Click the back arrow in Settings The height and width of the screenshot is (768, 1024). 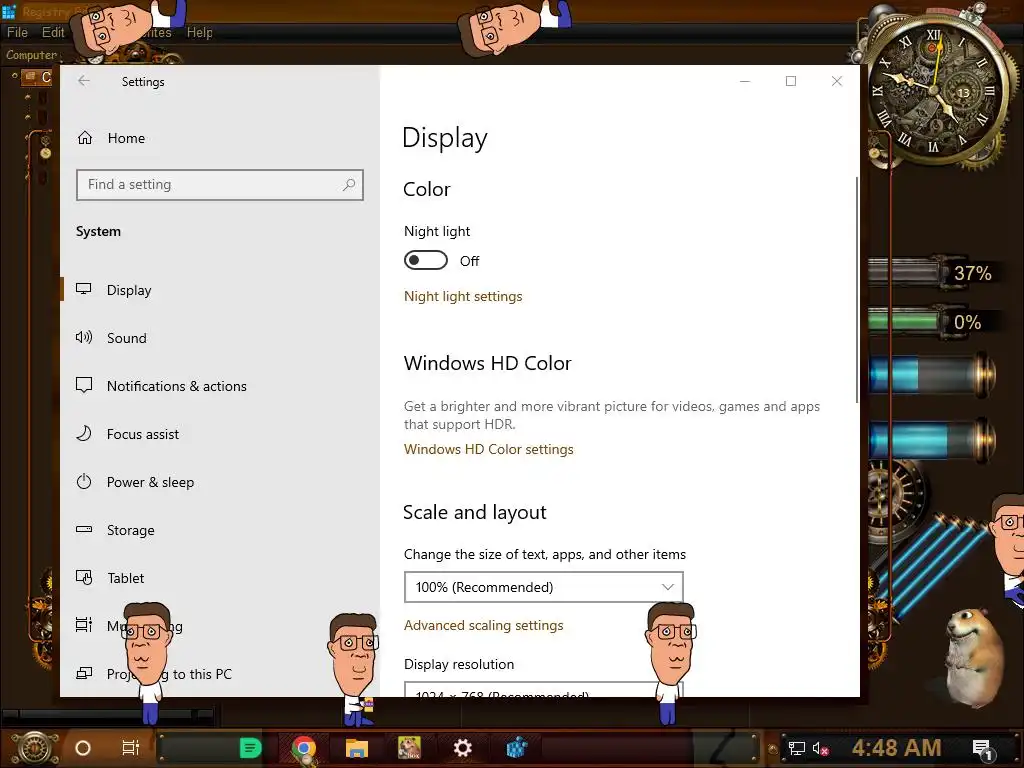point(84,81)
